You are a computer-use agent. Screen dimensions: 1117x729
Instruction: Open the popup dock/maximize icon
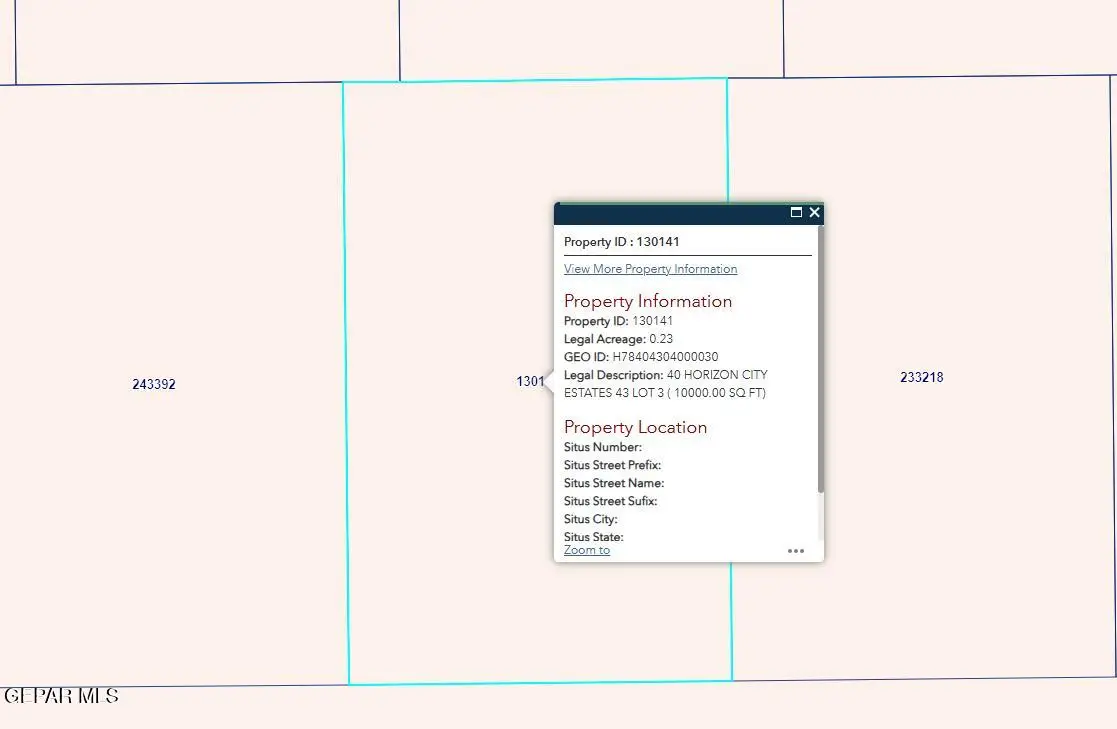(797, 212)
